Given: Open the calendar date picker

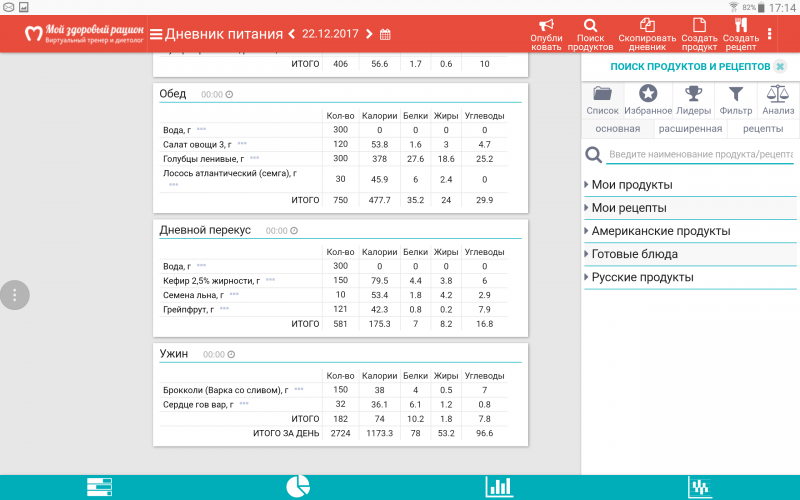Looking at the screenshot, I should 385,34.
